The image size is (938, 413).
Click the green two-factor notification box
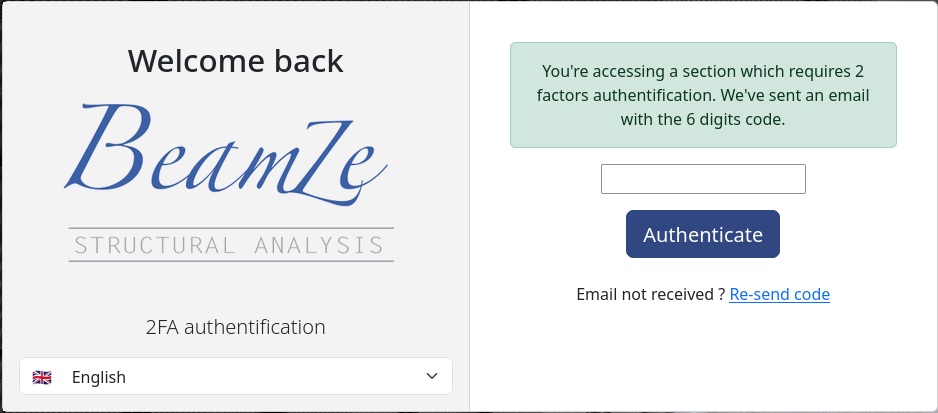pyautogui.click(x=703, y=95)
